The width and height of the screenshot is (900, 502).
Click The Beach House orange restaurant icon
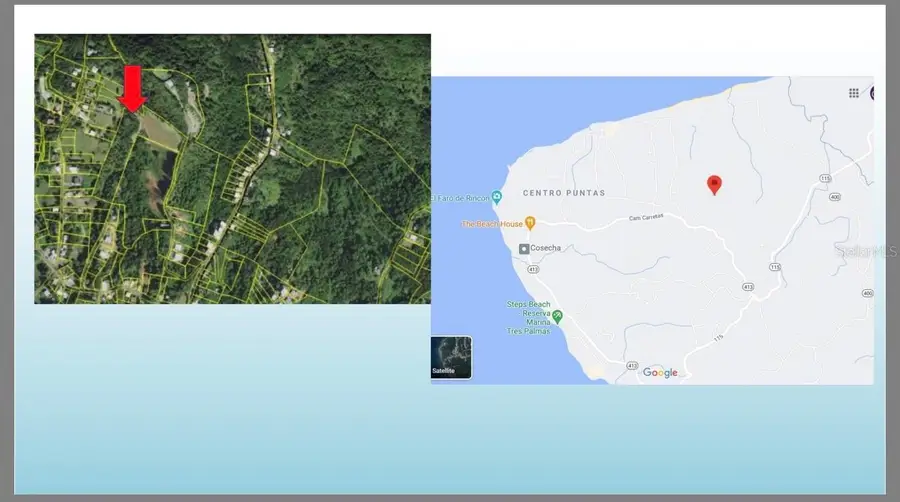point(530,222)
